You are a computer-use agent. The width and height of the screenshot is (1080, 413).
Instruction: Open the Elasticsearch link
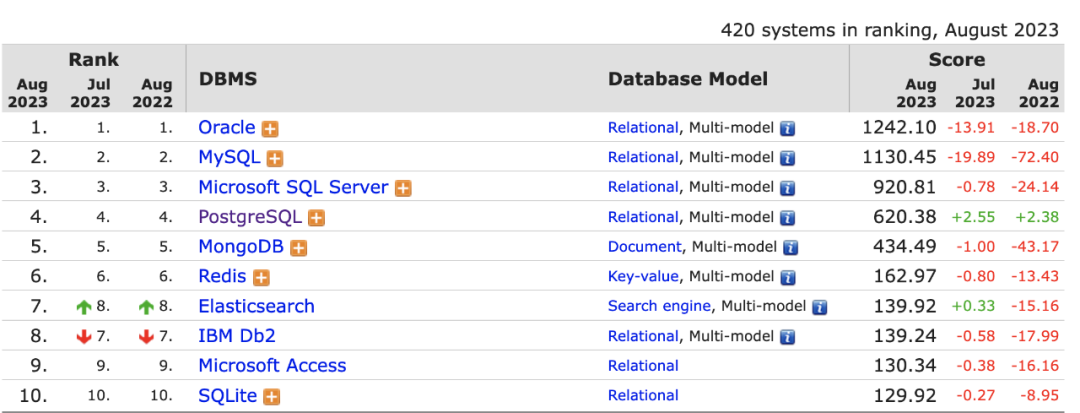pos(256,306)
